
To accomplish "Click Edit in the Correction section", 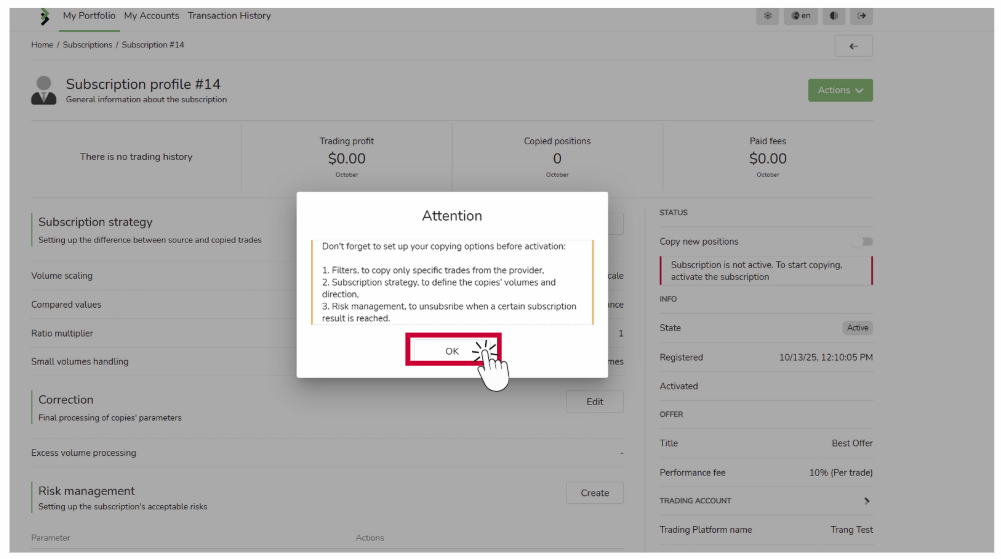I will tap(594, 402).
